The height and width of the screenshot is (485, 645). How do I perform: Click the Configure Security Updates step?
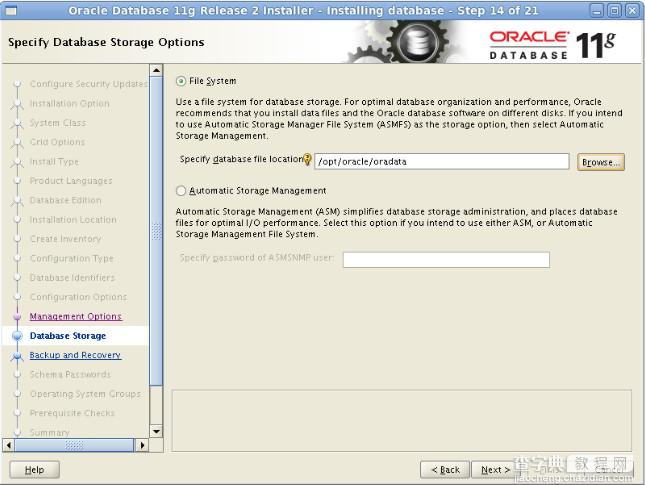(88, 84)
